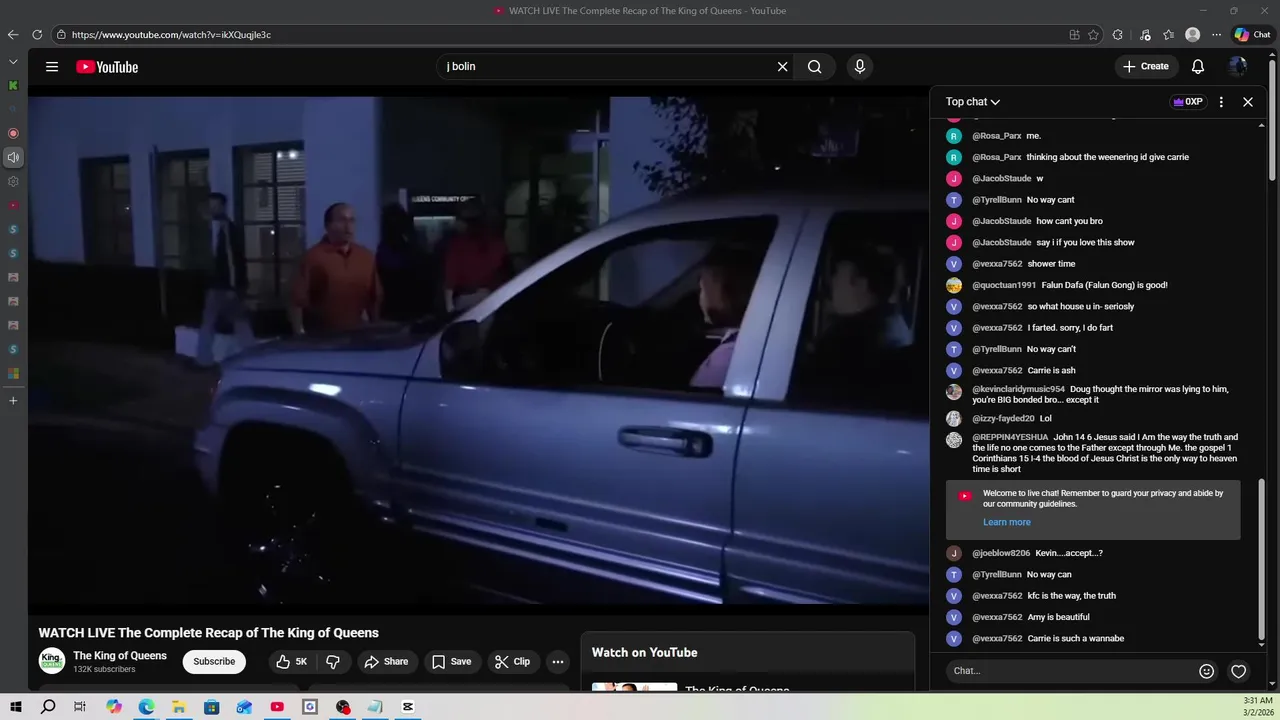Open more video actions ellipsis button

point(558,662)
